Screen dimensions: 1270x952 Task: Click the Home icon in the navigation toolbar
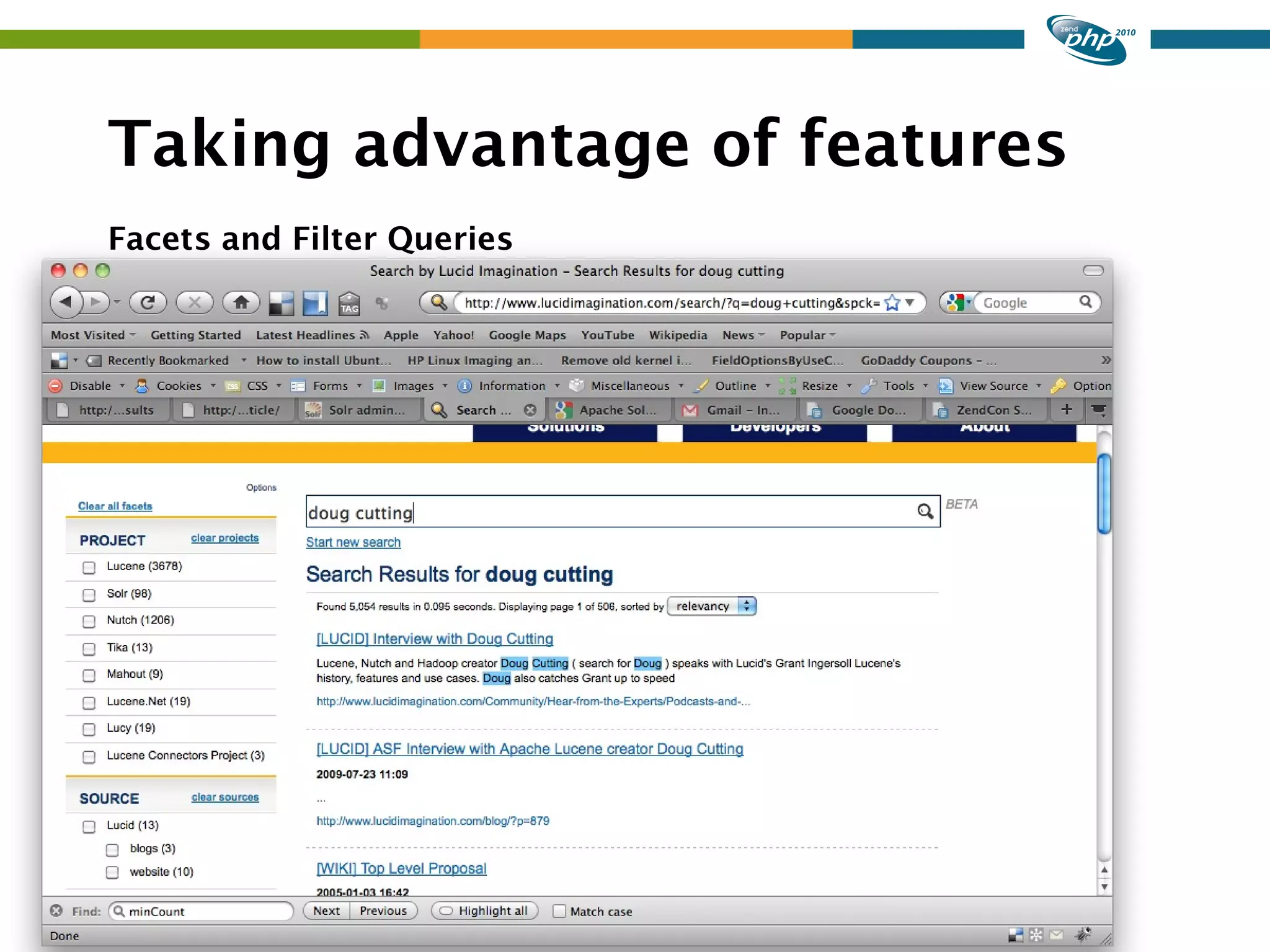pos(241,302)
